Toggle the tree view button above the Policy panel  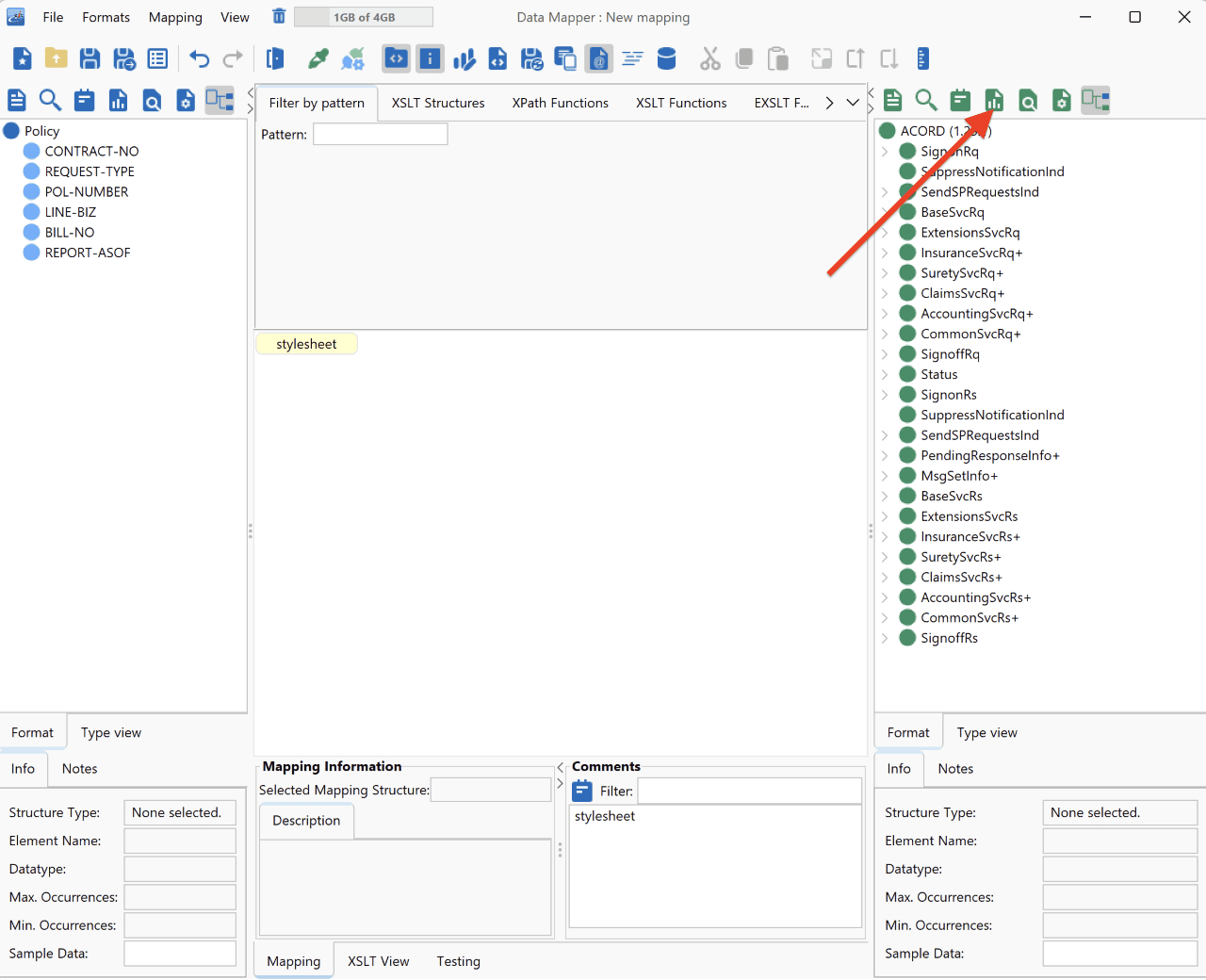[x=220, y=100]
